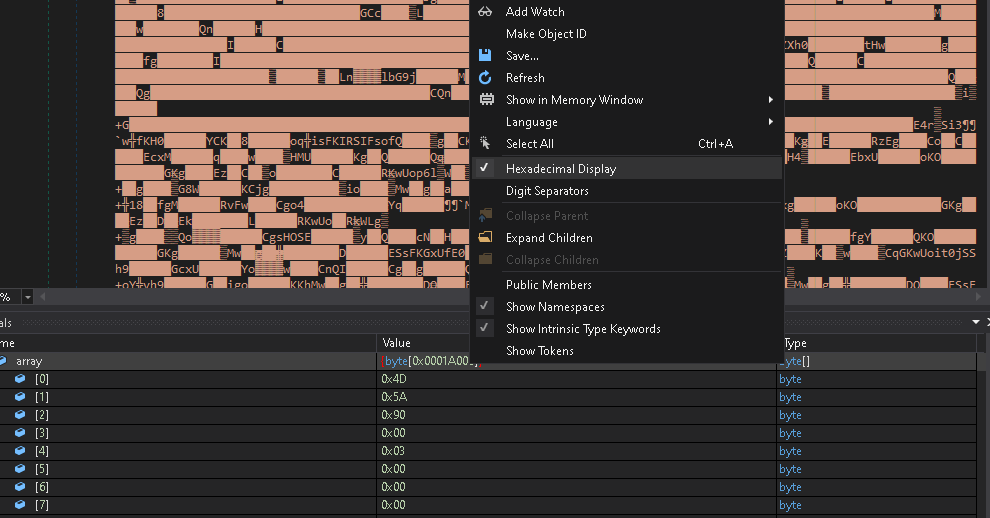Open the Show in Memory Window submenu arrow

[771, 100]
